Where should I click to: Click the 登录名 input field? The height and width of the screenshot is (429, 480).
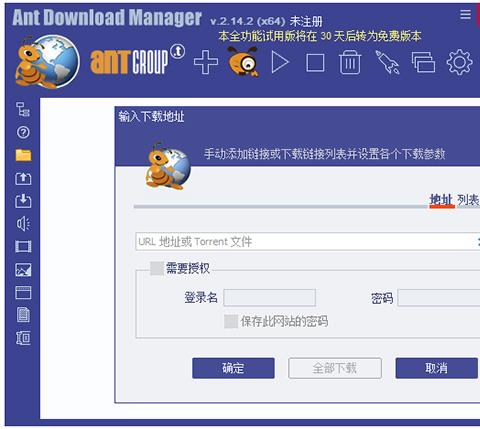pyautogui.click(x=269, y=298)
